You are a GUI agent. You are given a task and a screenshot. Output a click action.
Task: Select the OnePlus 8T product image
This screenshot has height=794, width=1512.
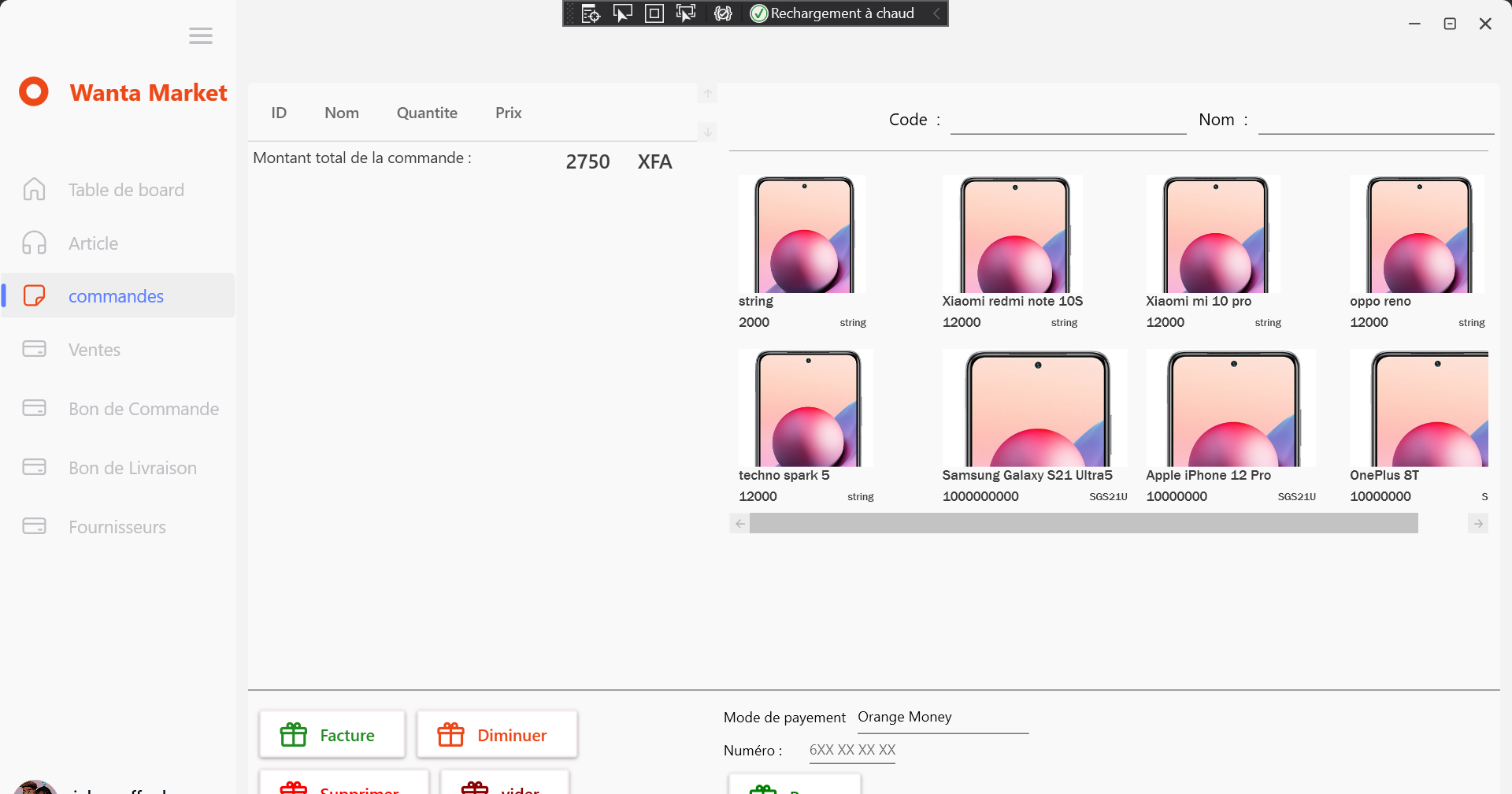point(1419,408)
